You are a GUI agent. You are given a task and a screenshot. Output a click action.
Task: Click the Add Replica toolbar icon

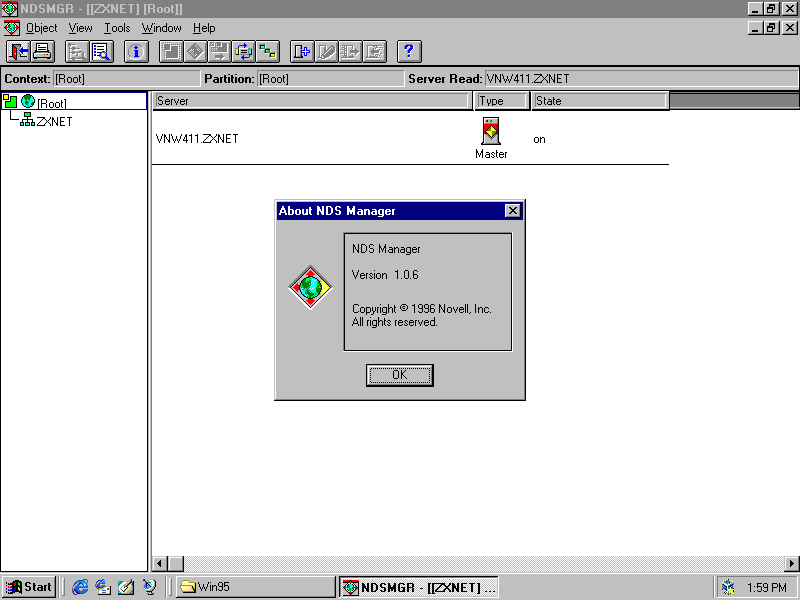pyautogui.click(x=302, y=52)
